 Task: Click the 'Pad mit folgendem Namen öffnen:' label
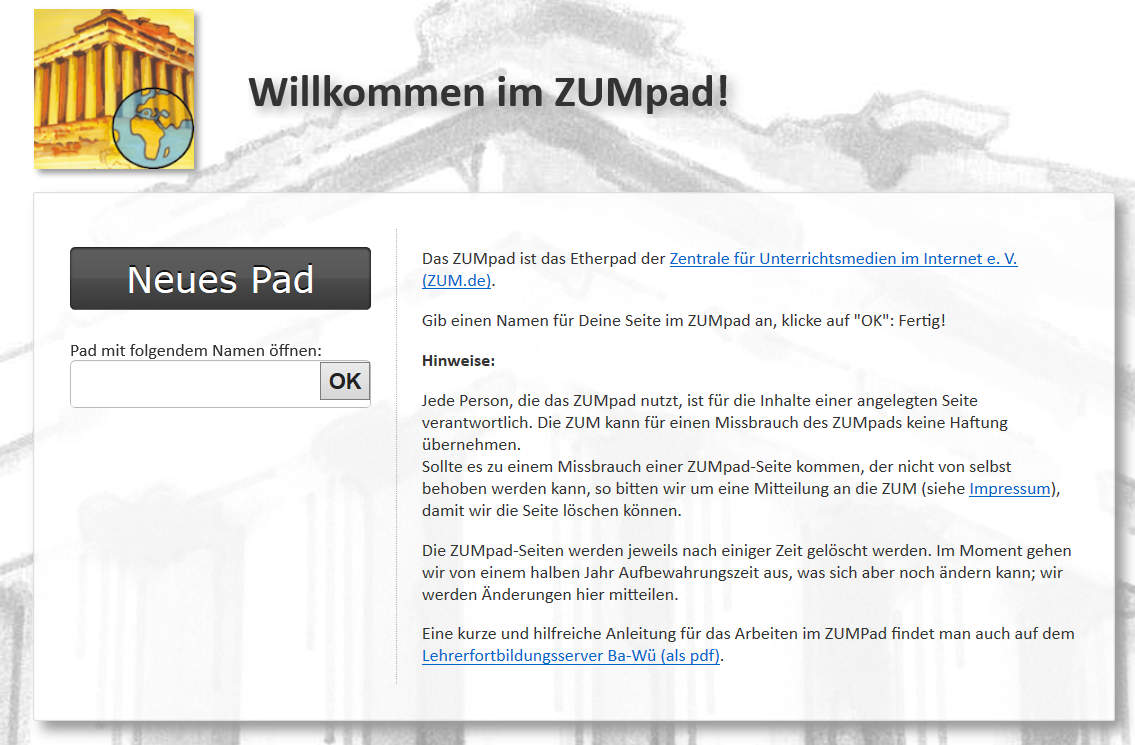pyautogui.click(x=196, y=350)
